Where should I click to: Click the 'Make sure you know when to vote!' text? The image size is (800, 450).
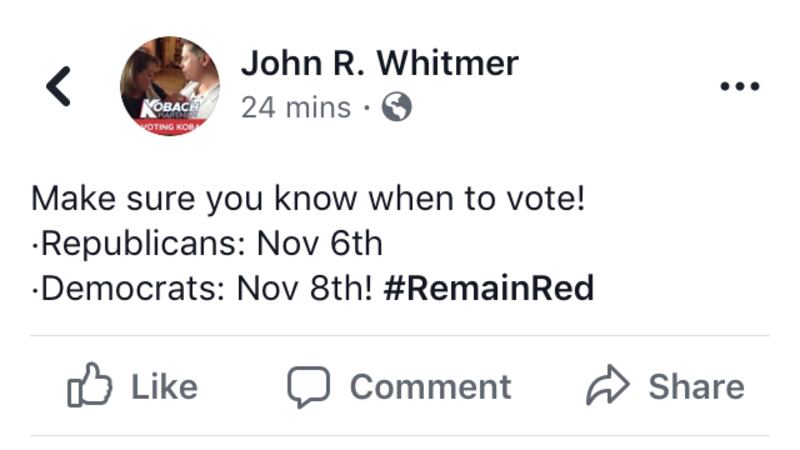307,198
